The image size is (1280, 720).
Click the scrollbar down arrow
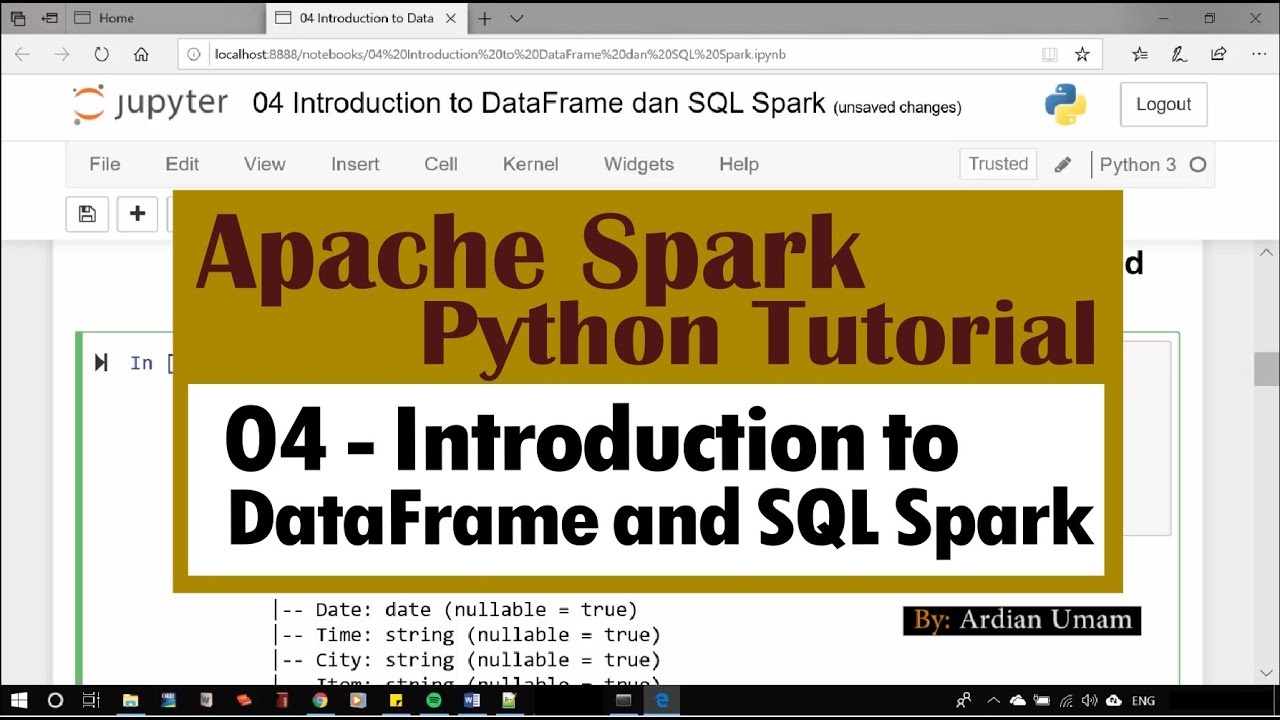tap(1267, 673)
